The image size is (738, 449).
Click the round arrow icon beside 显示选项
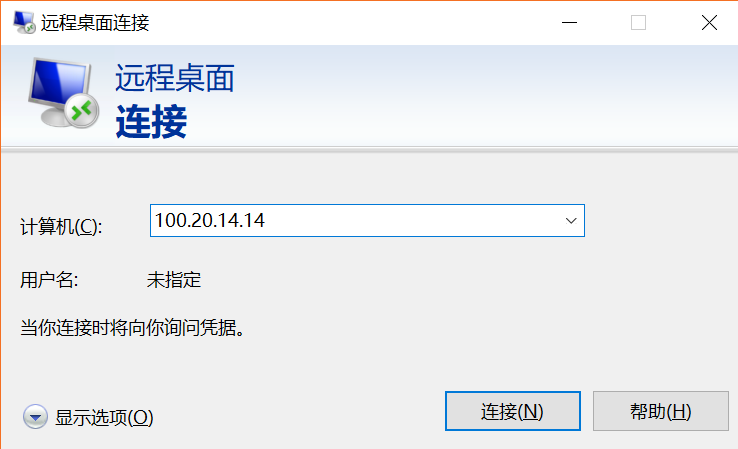35,417
